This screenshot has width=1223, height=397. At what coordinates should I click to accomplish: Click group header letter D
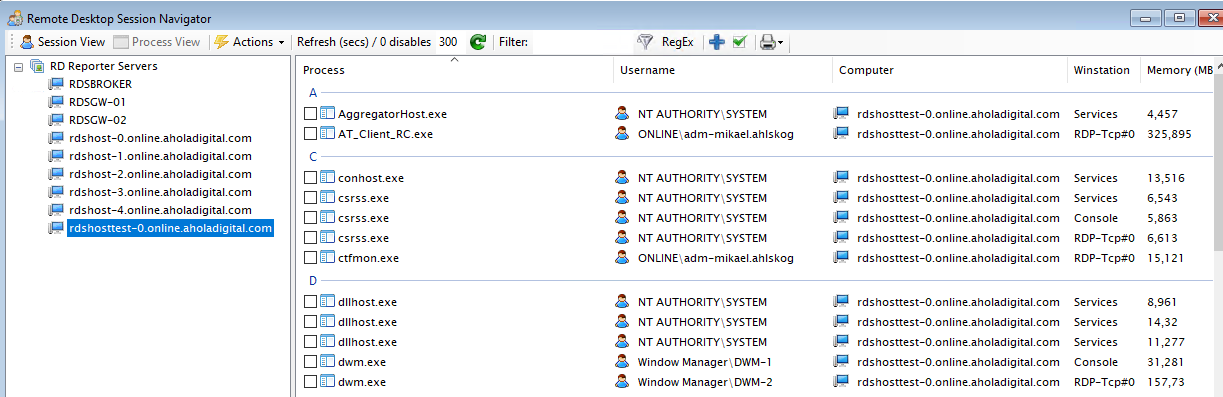313,281
